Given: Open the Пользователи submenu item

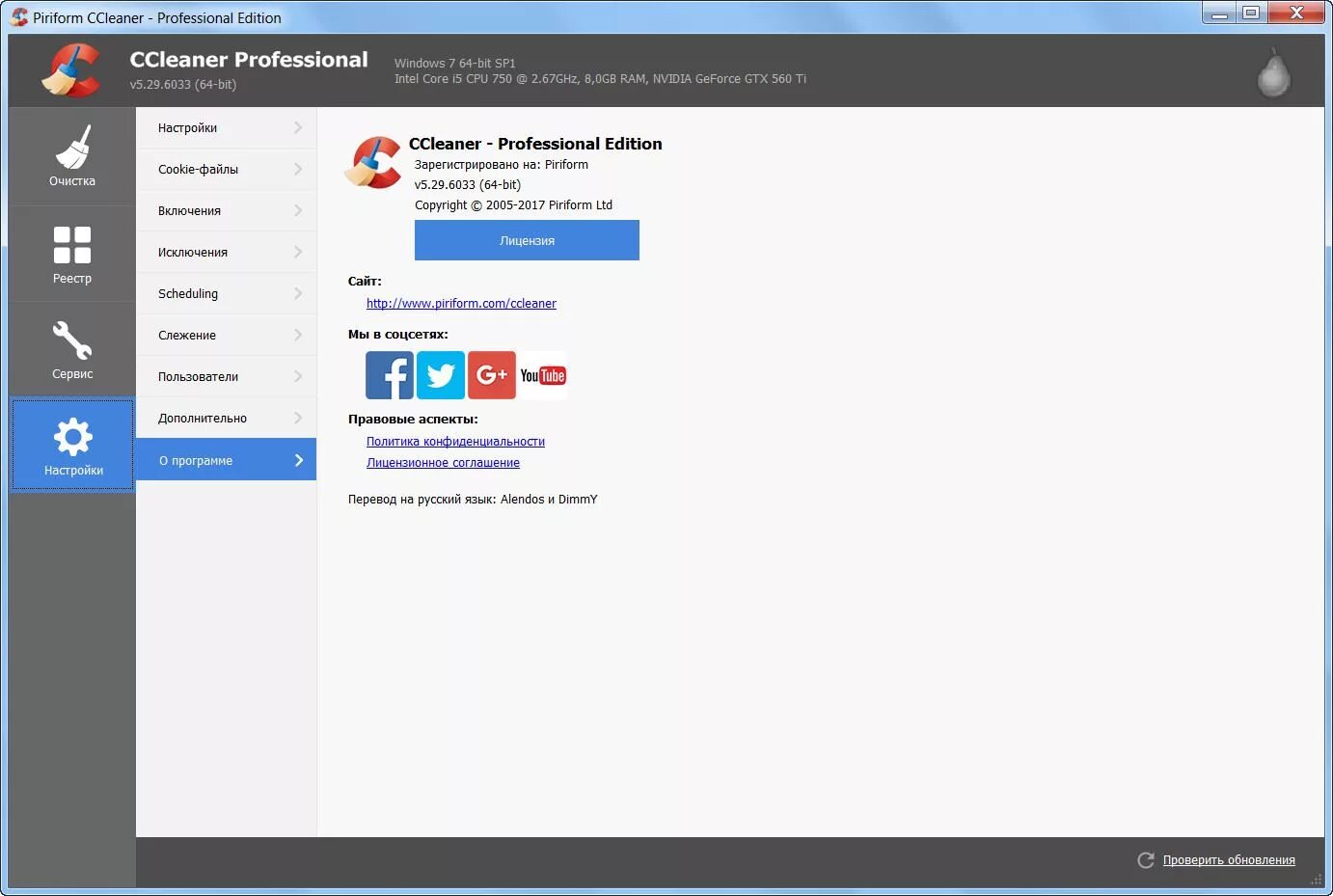Looking at the screenshot, I should point(226,376).
